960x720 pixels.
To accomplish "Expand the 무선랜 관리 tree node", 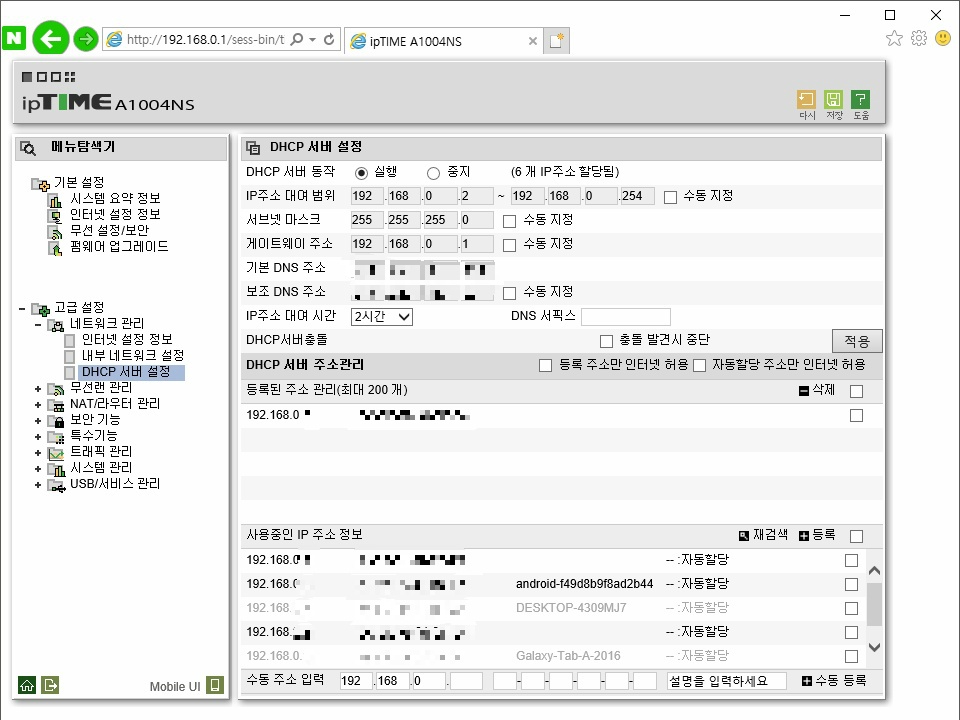I will coord(38,389).
